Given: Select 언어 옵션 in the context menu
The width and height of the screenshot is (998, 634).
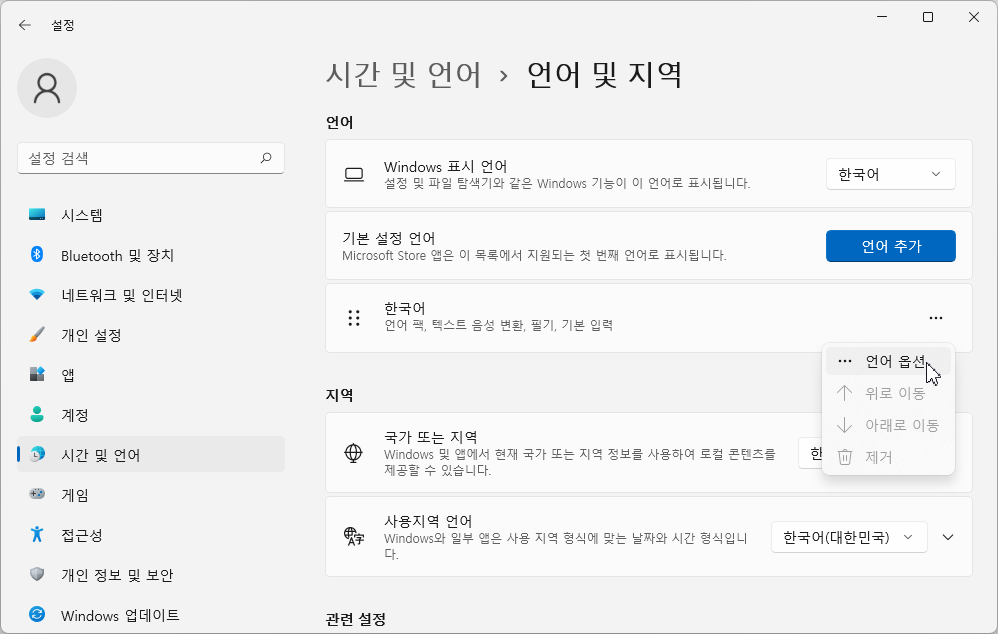Looking at the screenshot, I should [x=888, y=362].
